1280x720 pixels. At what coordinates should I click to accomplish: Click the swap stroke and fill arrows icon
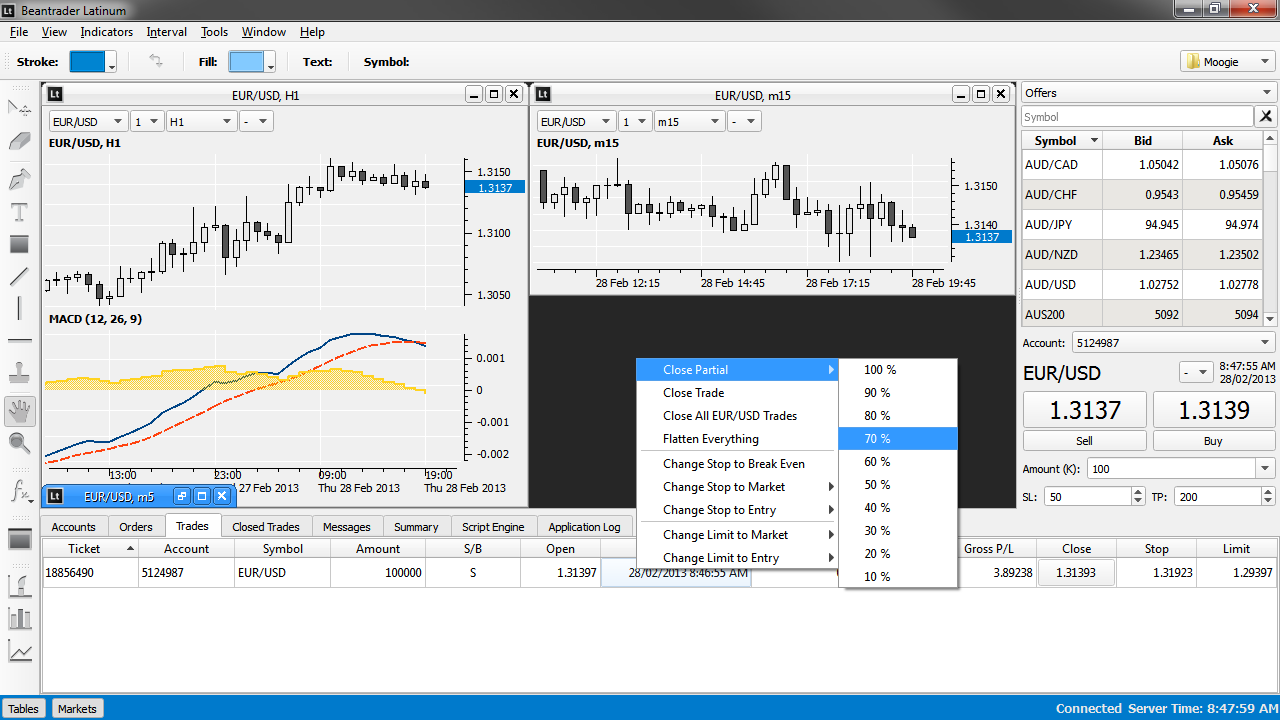pos(156,61)
